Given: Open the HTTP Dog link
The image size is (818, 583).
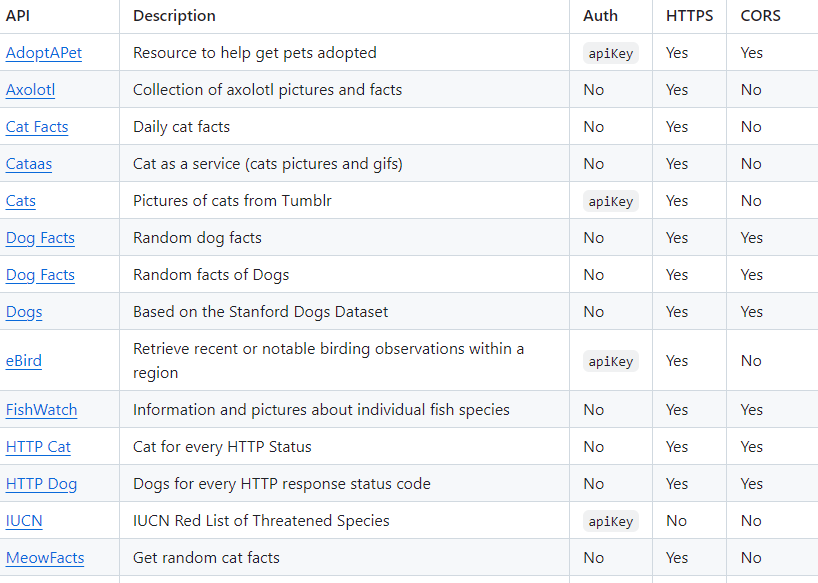Looking at the screenshot, I should [x=41, y=484].
